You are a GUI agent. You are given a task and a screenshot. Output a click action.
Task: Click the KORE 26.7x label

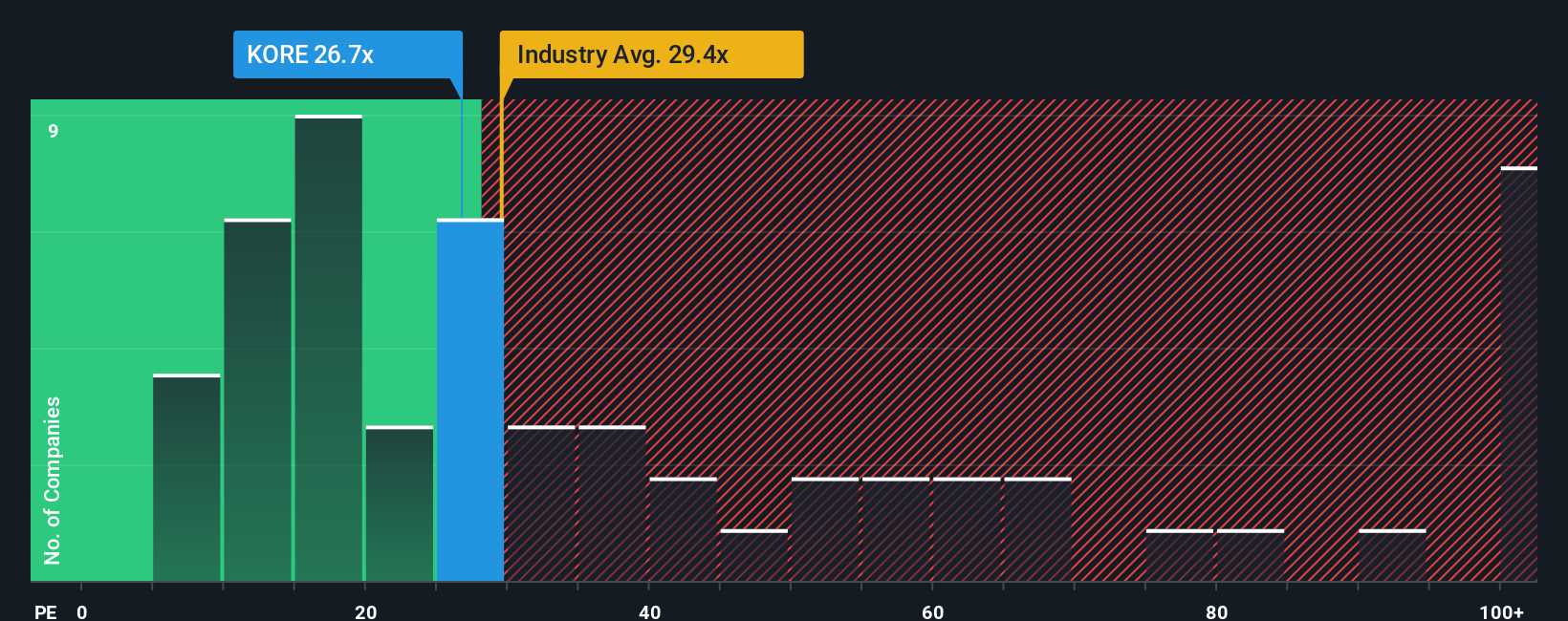347,54
